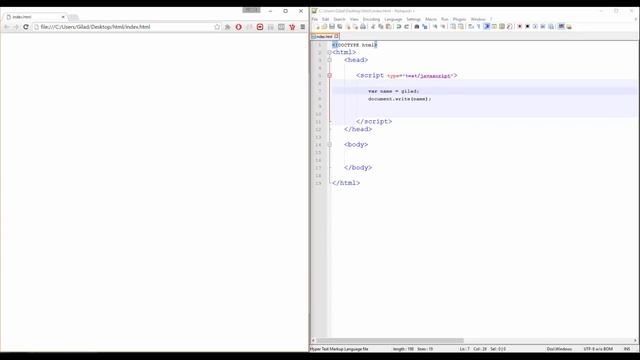Run macro multiple times icon
This screenshot has height=360, width=640.
point(543,27)
